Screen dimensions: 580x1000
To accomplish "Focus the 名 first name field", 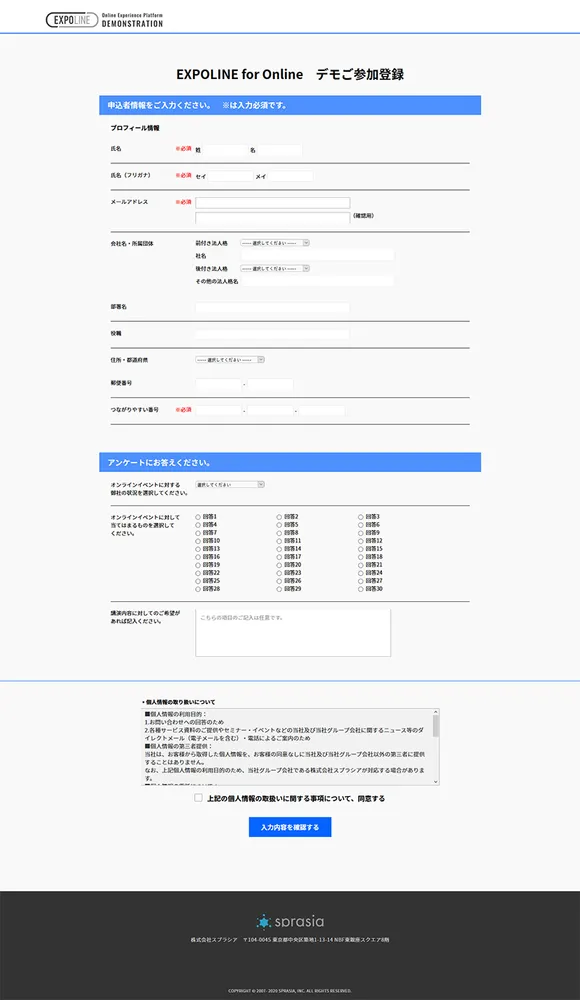I will coord(279,150).
